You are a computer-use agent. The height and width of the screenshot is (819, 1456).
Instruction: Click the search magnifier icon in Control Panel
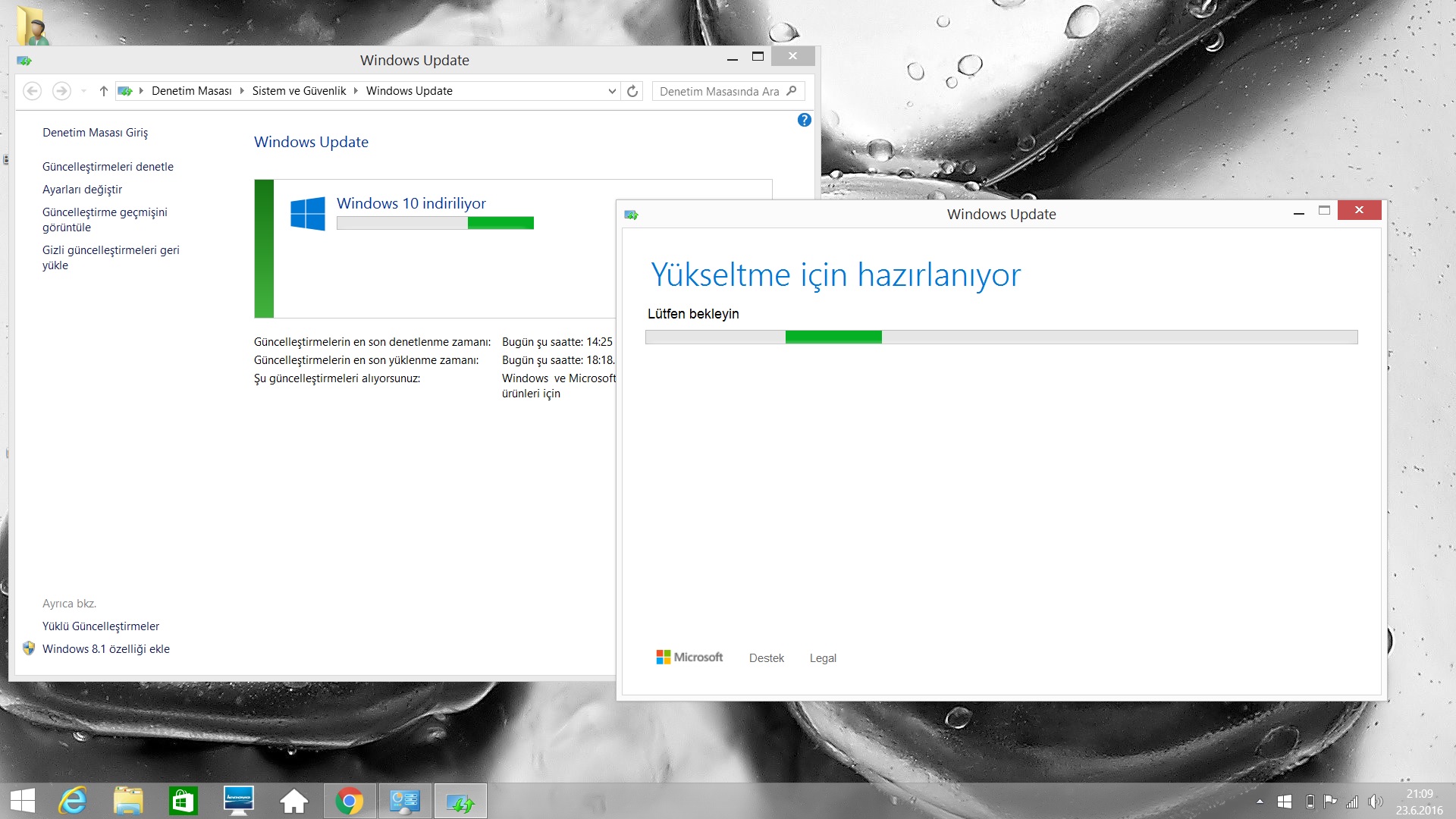(x=792, y=91)
